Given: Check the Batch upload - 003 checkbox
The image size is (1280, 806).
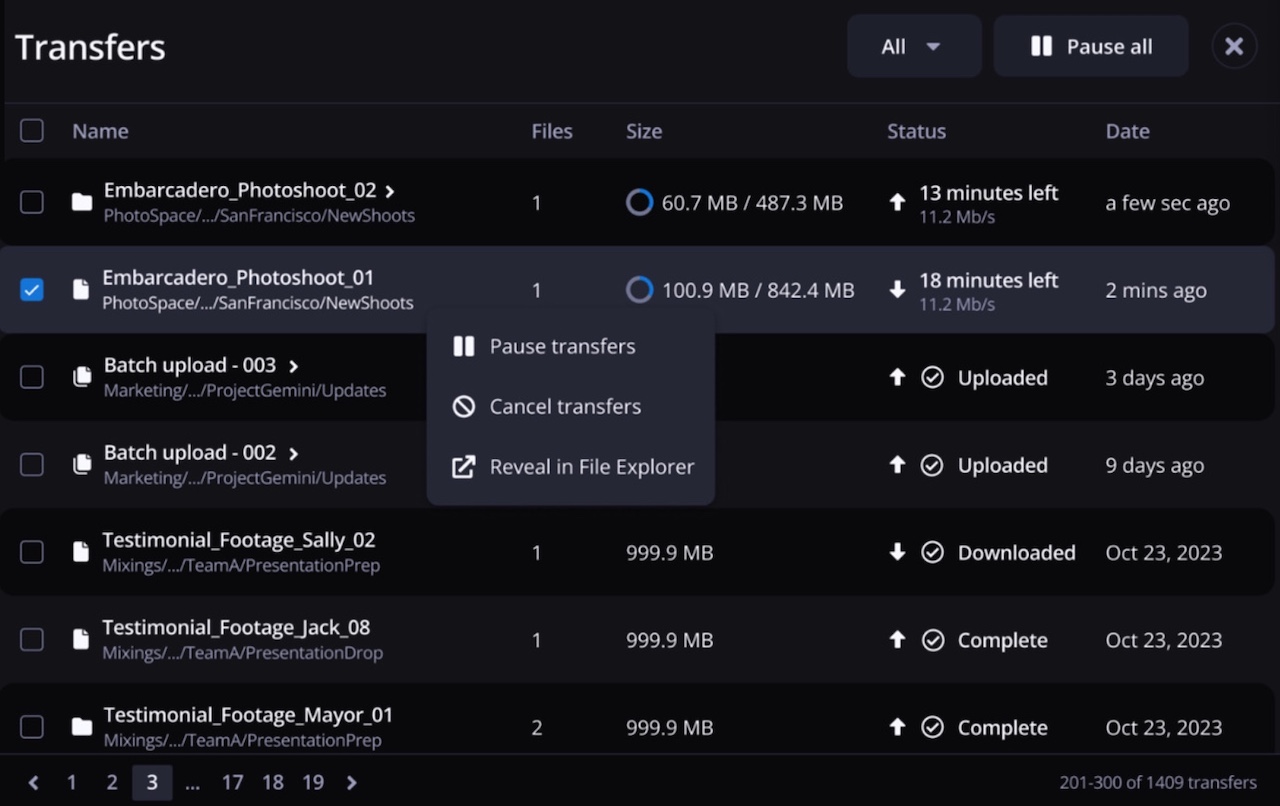Looking at the screenshot, I should [x=32, y=377].
